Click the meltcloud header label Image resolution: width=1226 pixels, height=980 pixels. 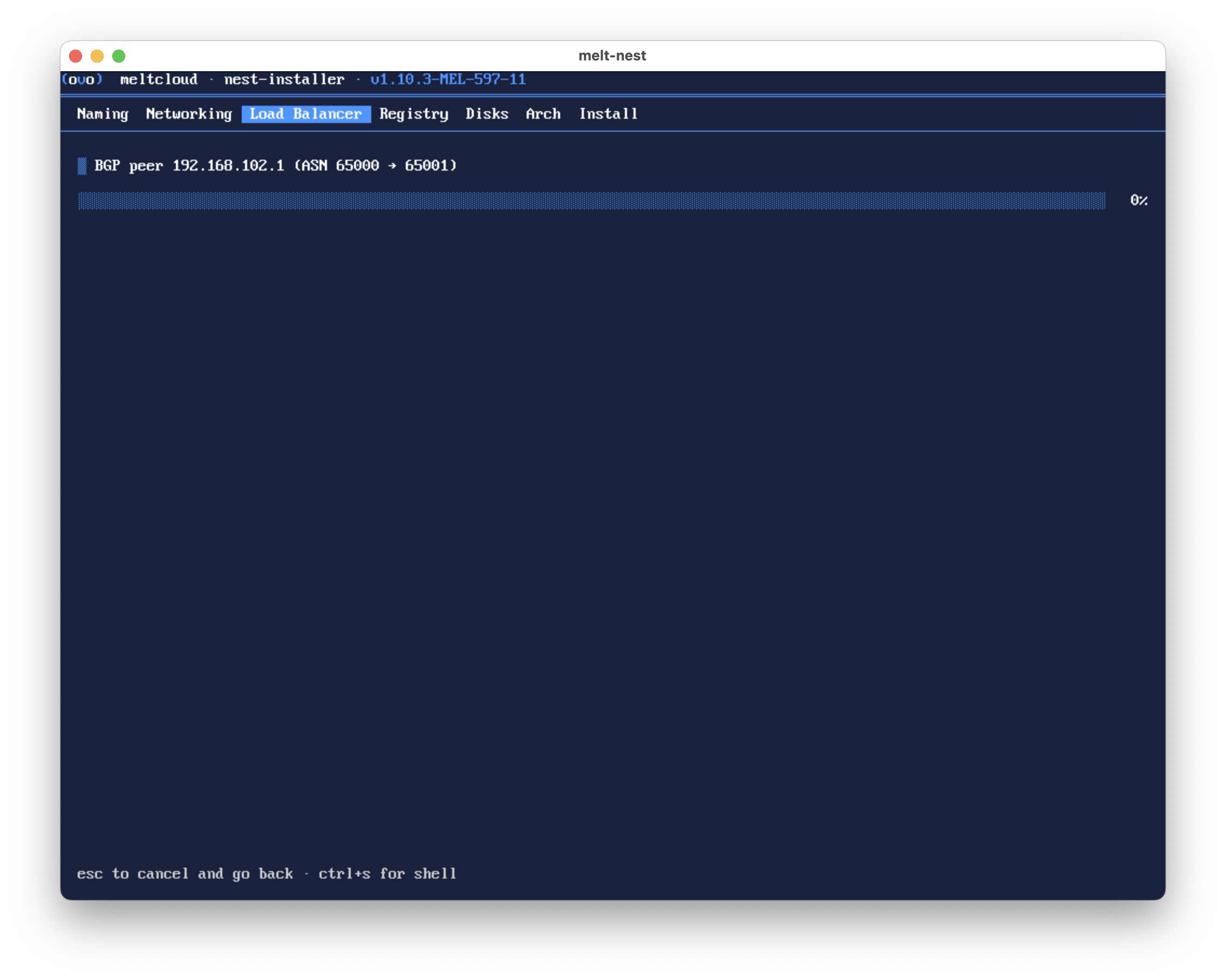pyautogui.click(x=159, y=79)
